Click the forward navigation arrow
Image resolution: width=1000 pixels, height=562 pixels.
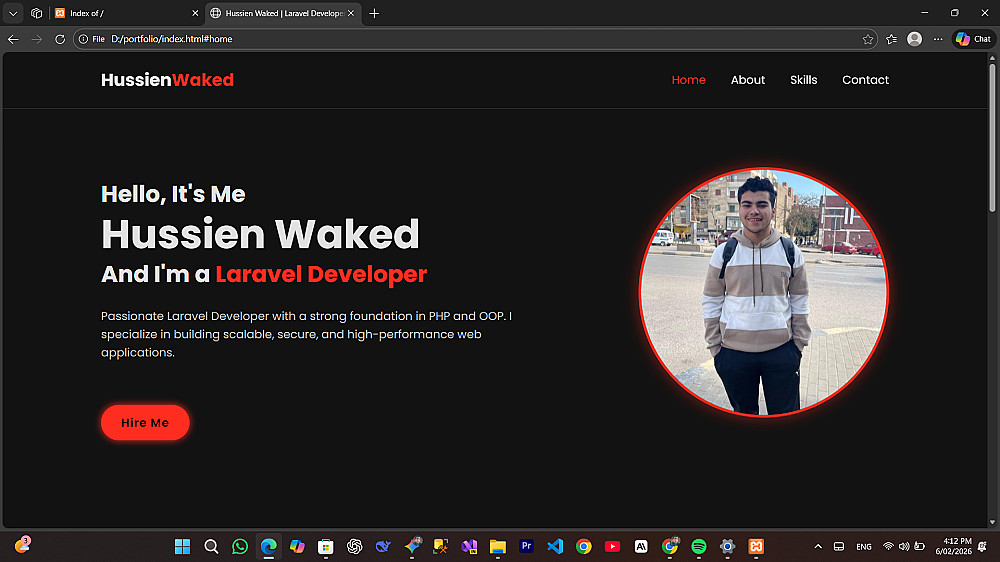coord(36,39)
